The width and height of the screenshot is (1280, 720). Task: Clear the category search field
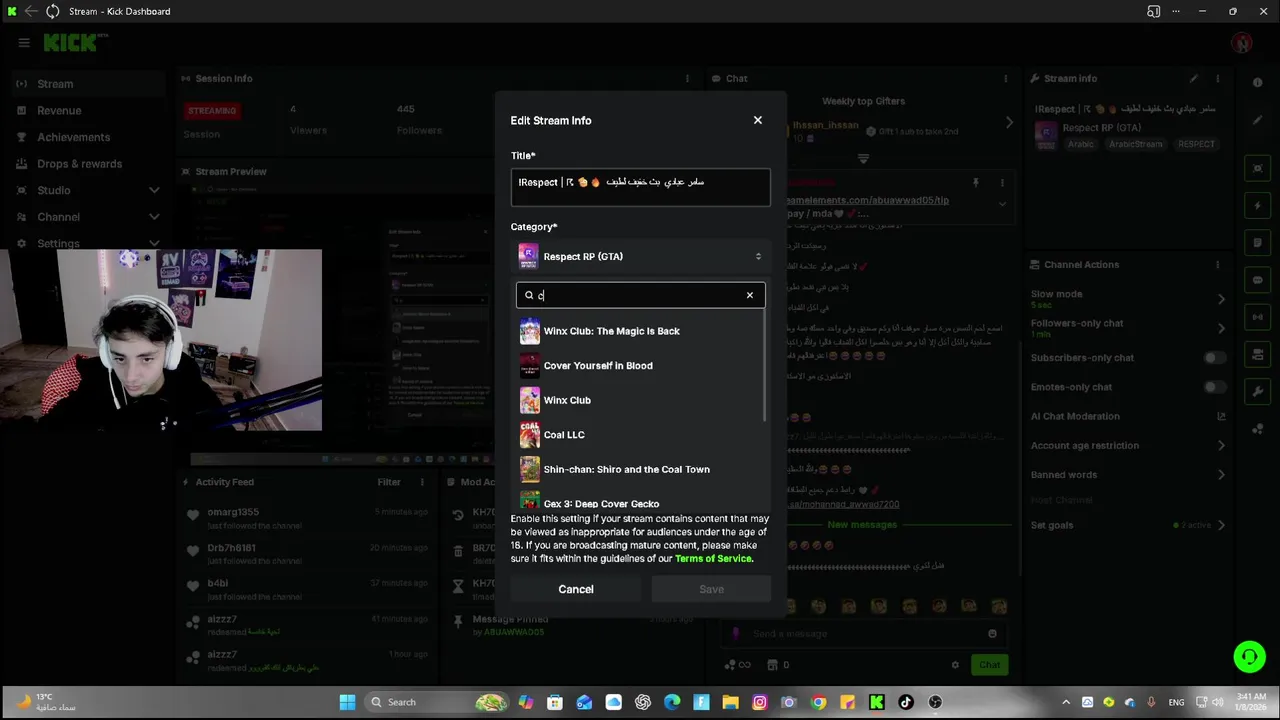(749, 295)
